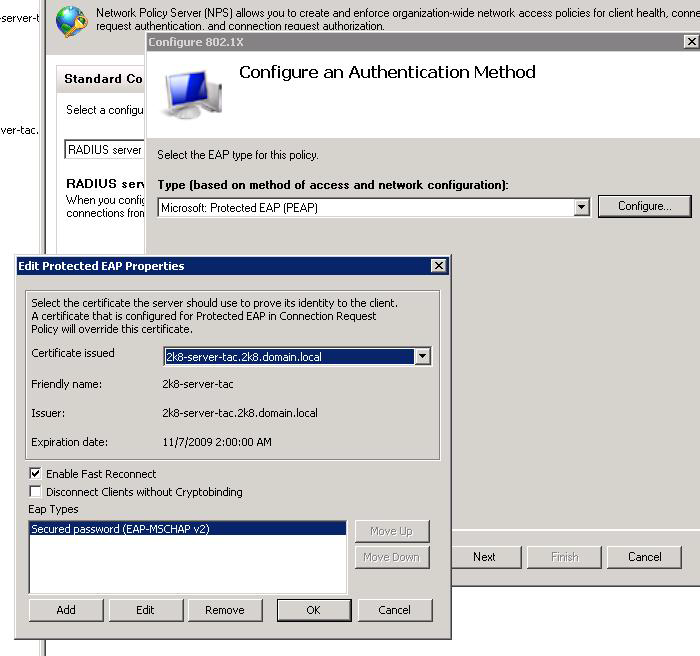This screenshot has width=700, height=656.
Task: Click the computer icon in Configure 802.1X
Action: [x=193, y=94]
